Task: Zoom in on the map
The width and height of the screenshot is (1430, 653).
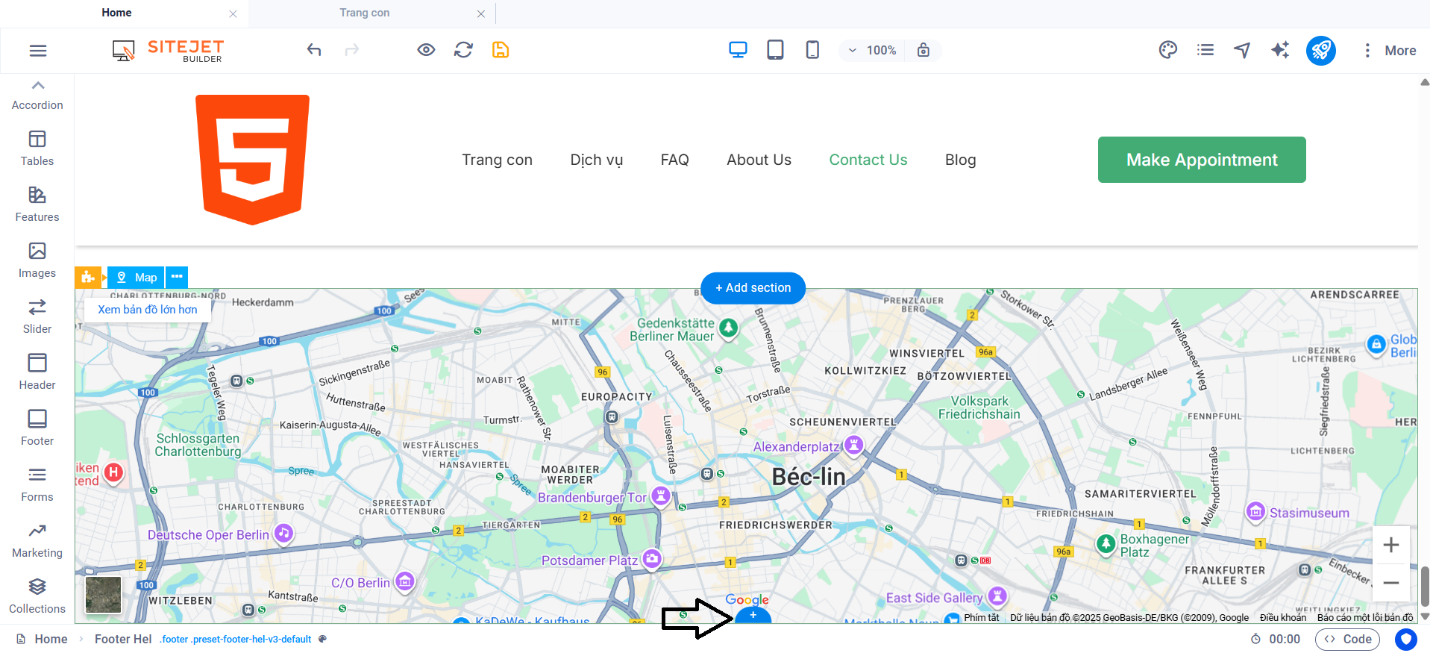Action: (x=1390, y=545)
